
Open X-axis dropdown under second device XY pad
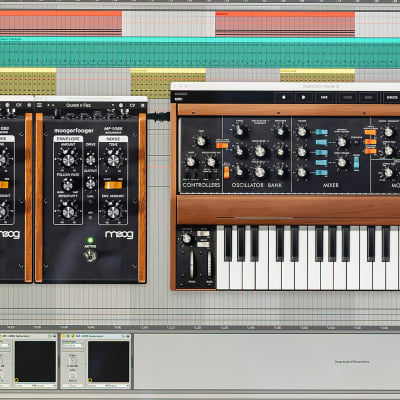(98, 386)
